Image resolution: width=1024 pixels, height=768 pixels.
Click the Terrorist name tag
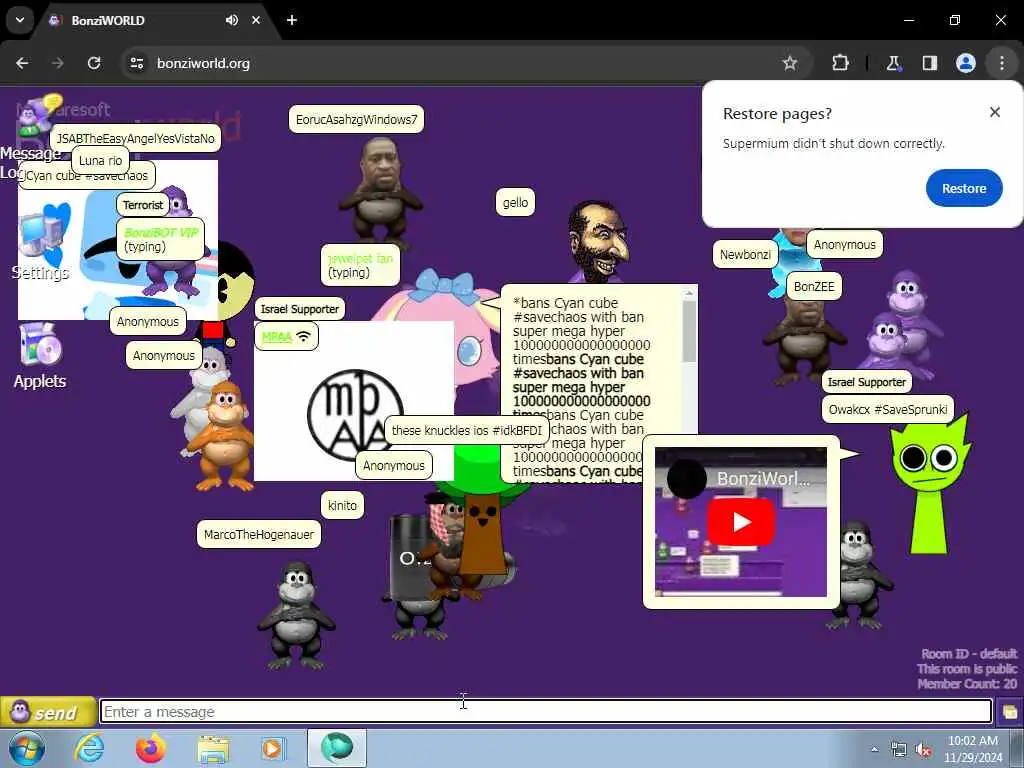[142, 205]
